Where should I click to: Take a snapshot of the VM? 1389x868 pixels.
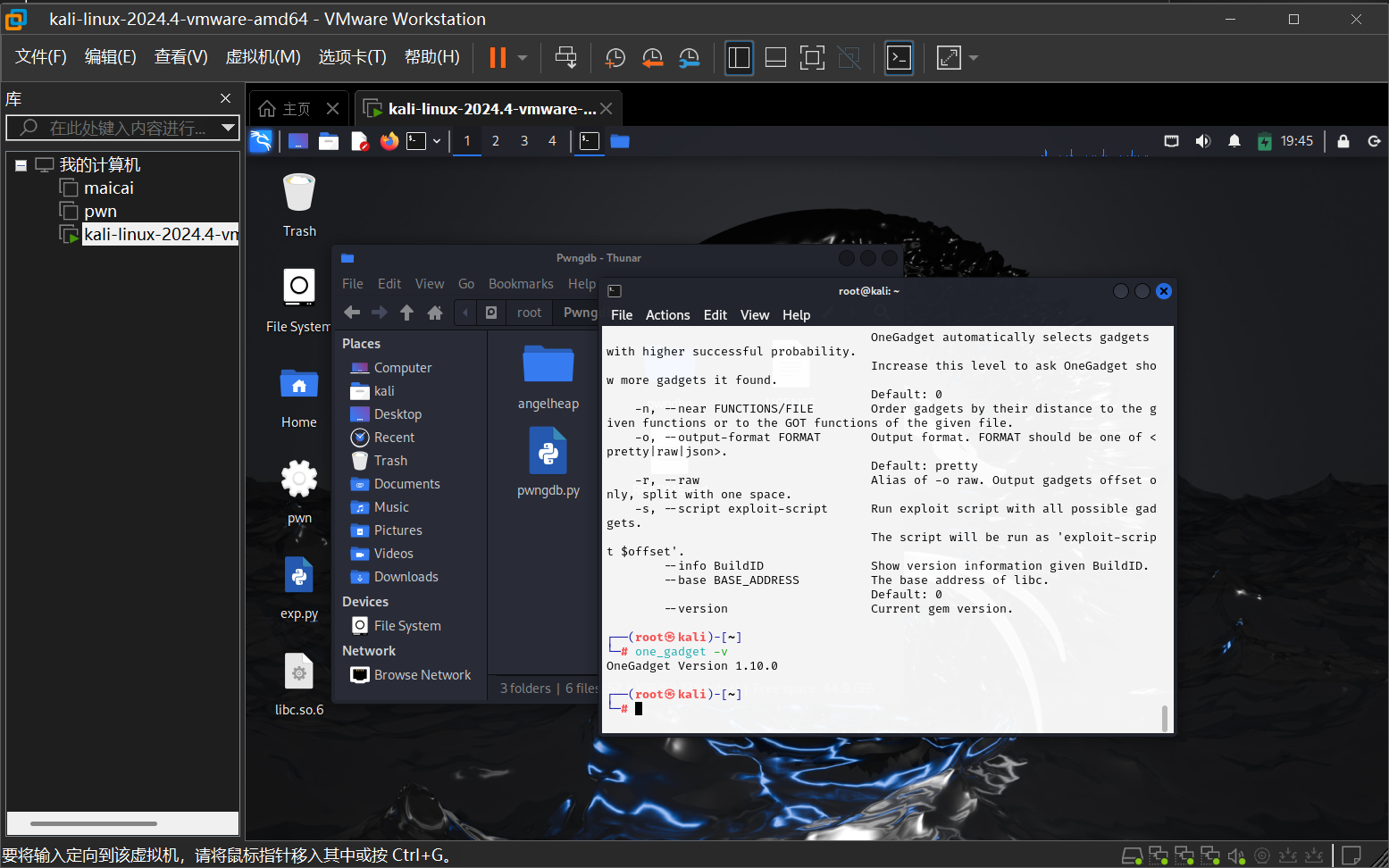point(615,58)
